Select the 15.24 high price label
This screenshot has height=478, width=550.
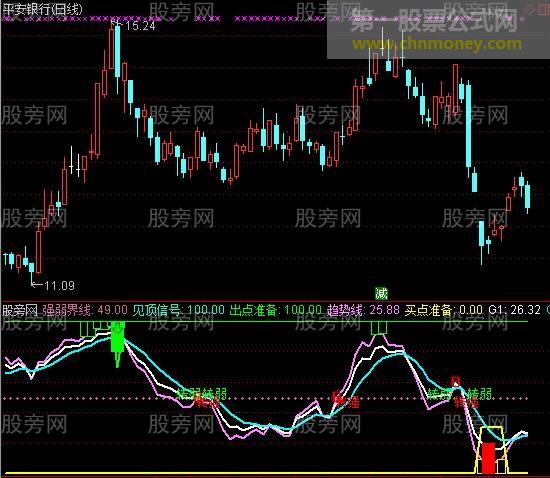(140, 26)
